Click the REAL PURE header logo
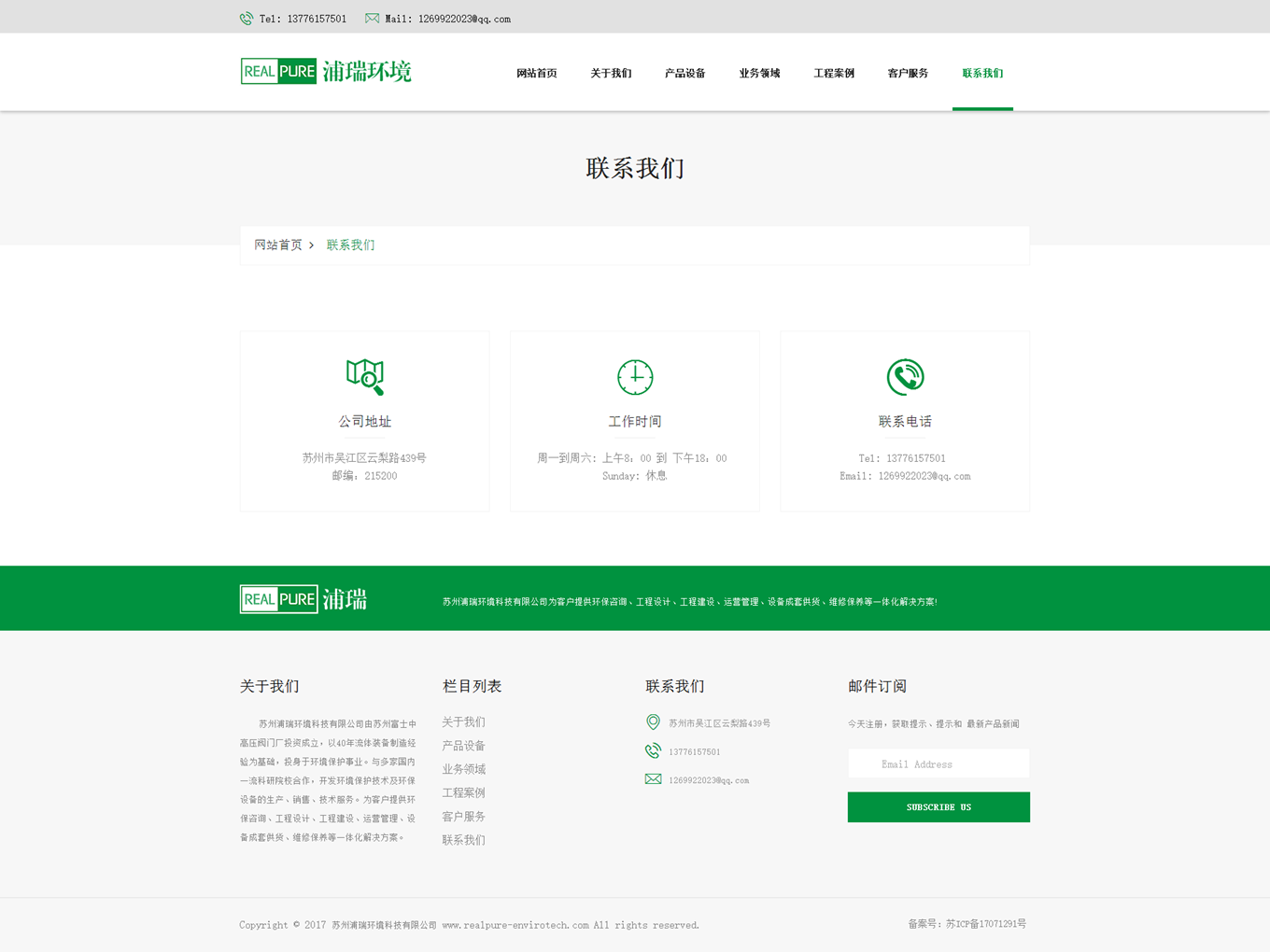 pos(325,72)
